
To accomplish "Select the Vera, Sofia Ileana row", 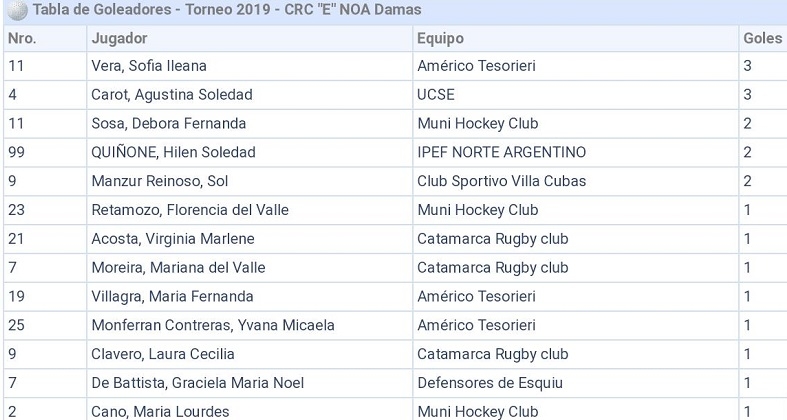I will 149,66.
